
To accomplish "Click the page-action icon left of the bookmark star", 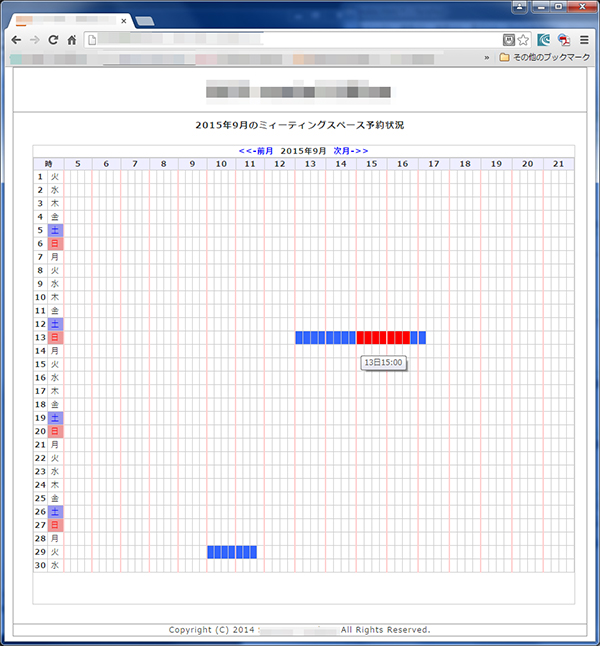I will click(508, 40).
